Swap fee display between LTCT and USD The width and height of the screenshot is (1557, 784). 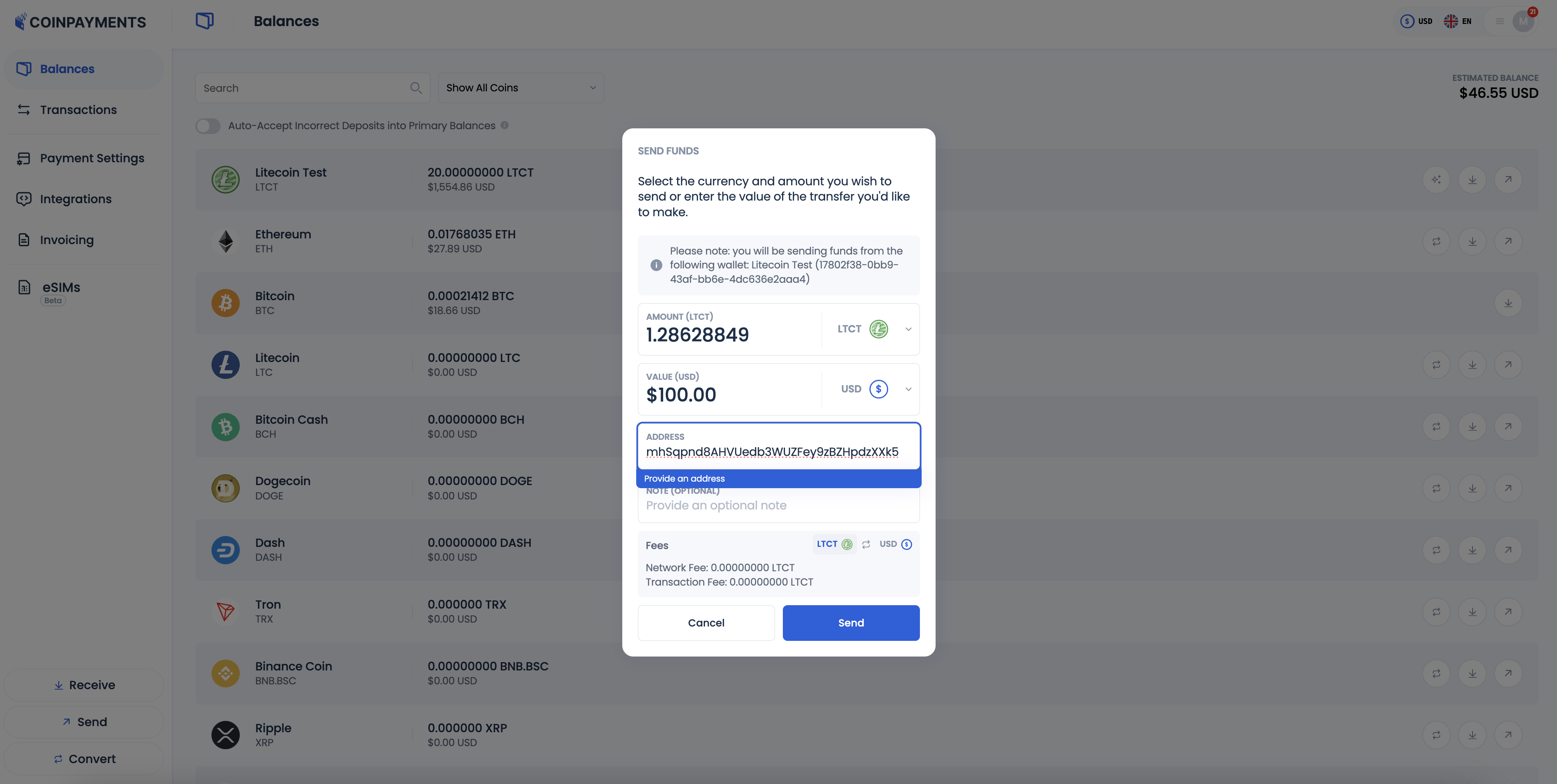click(866, 544)
